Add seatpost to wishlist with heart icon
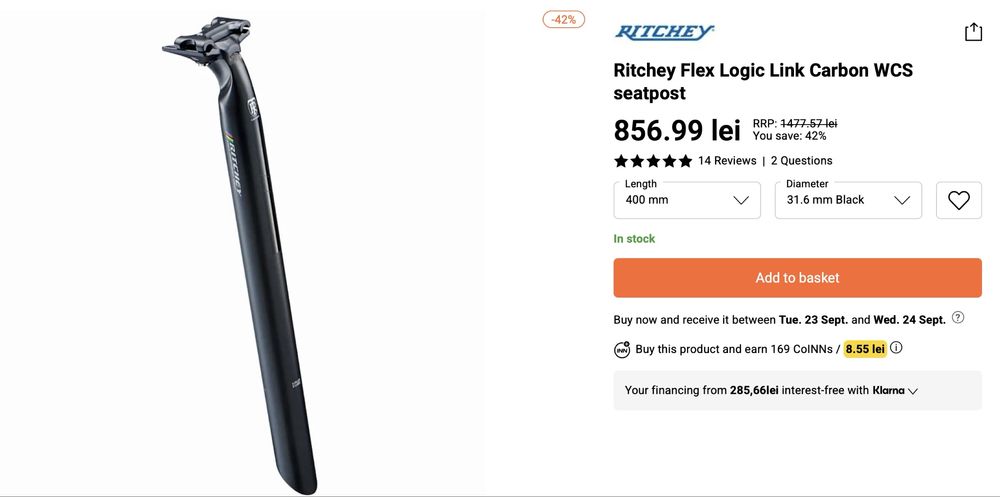 coord(958,200)
